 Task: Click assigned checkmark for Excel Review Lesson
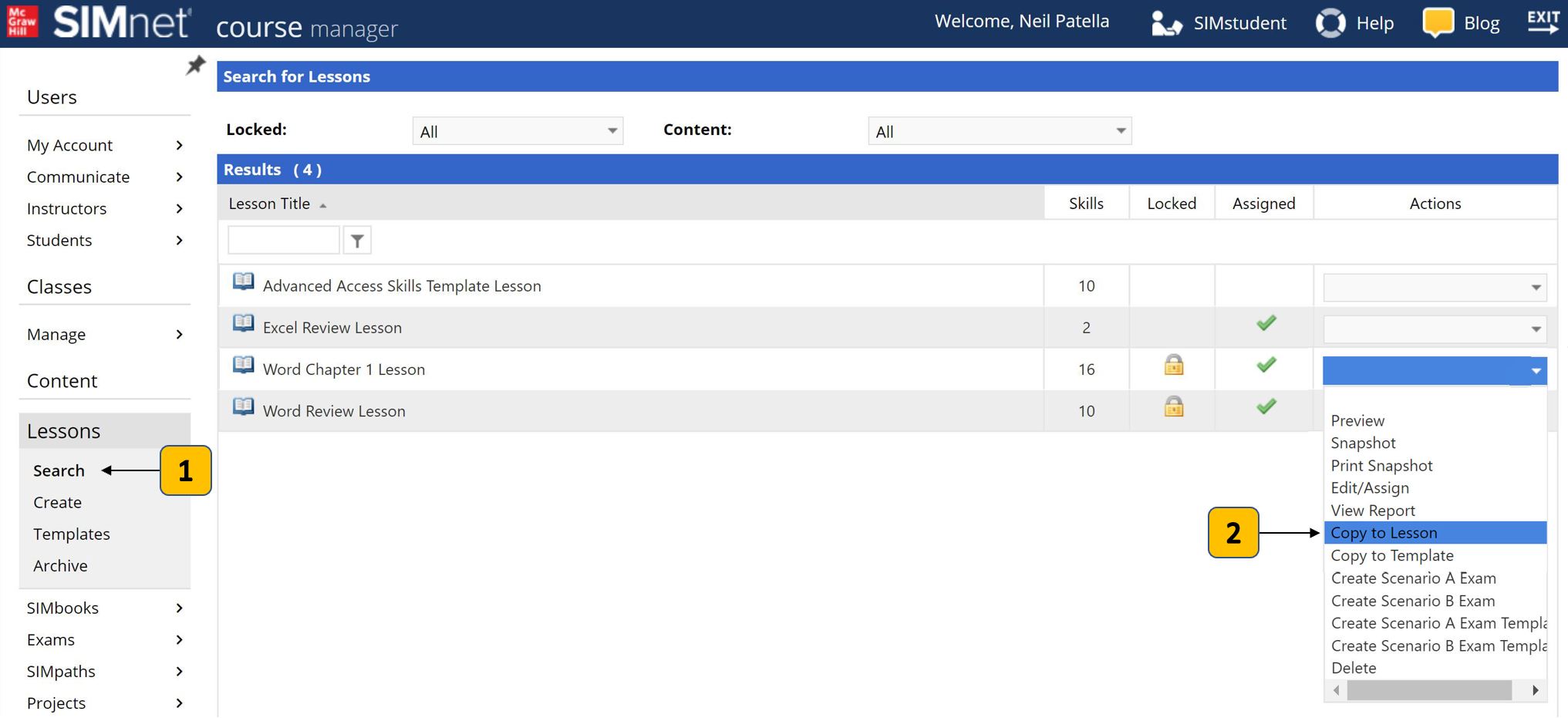pos(1266,323)
